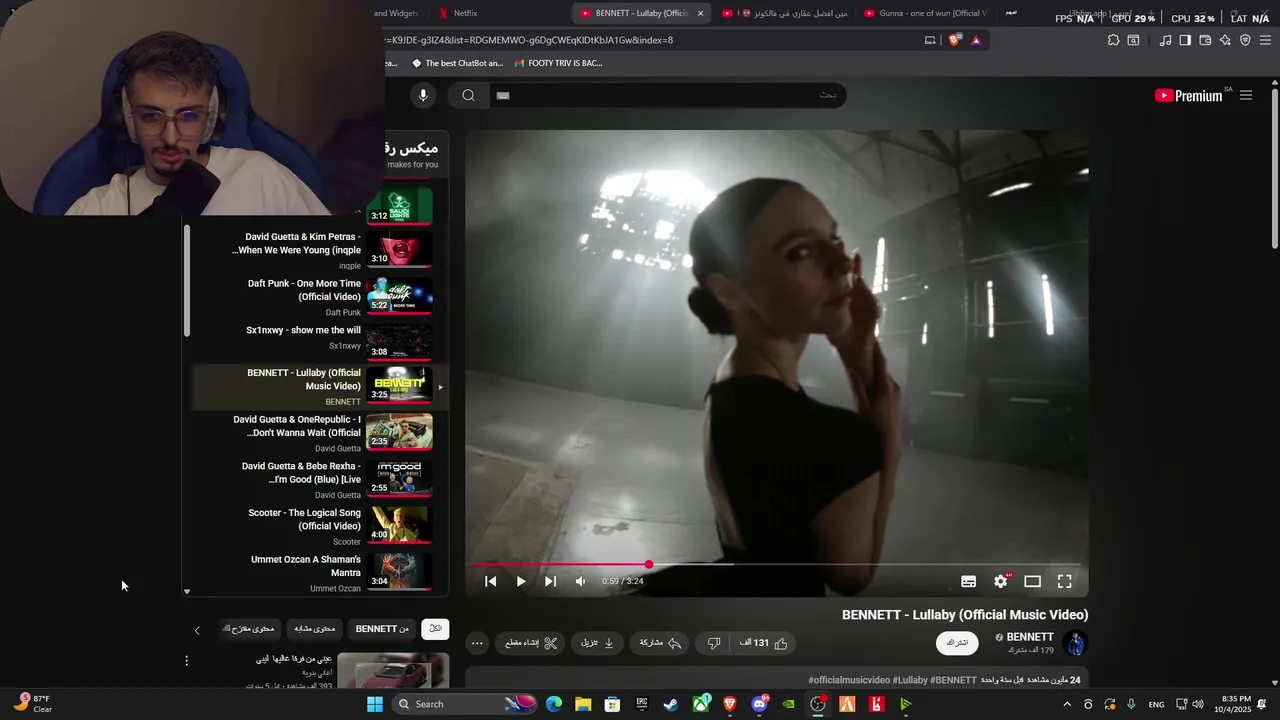This screenshot has height=720, width=1280.
Task: Click the download 'تنزيل' button
Action: (597, 643)
